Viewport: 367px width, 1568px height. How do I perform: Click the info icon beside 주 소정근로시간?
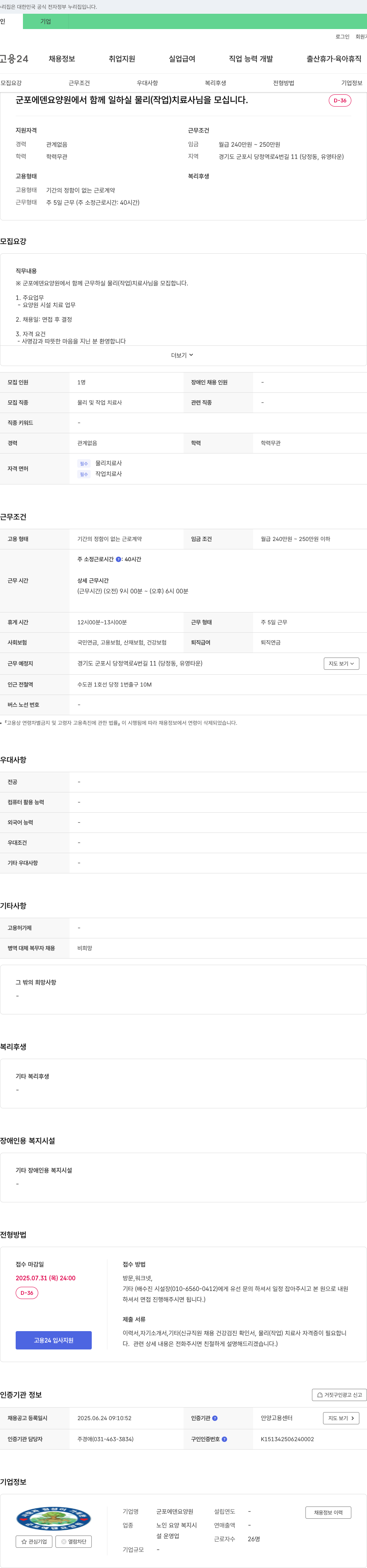point(118,559)
